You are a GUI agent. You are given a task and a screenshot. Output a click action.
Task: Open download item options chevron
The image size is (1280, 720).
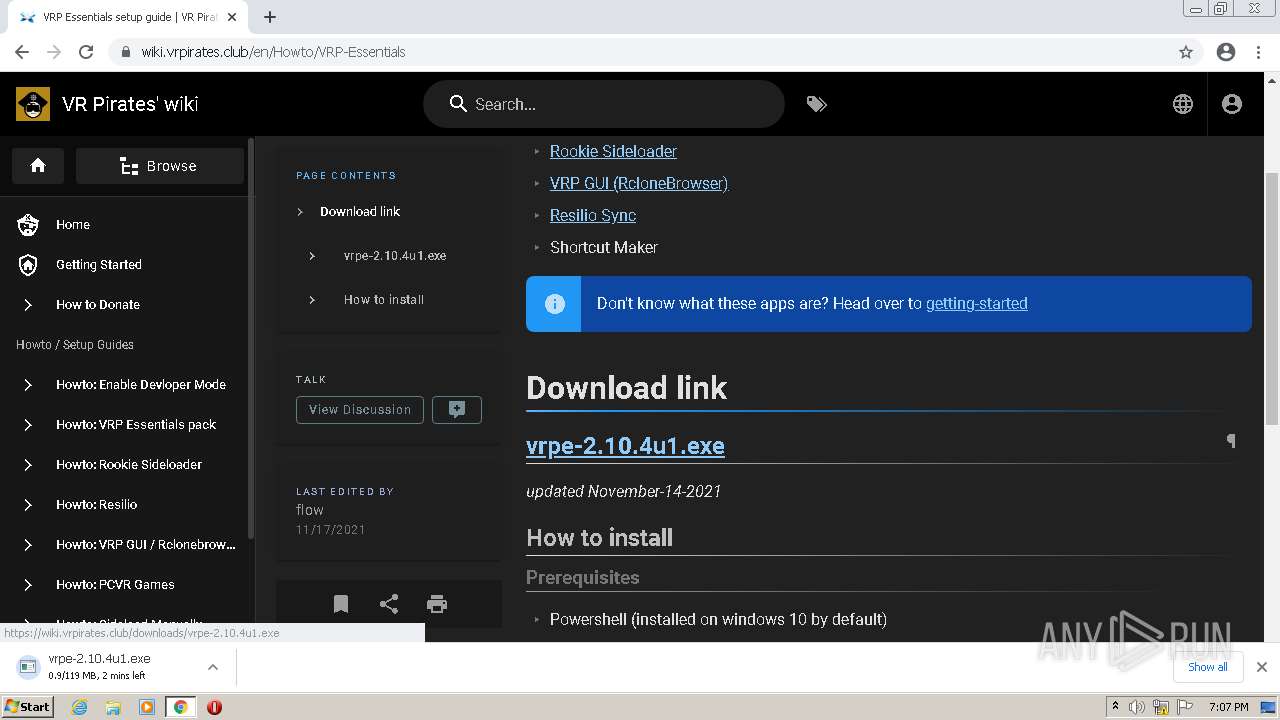tap(213, 667)
